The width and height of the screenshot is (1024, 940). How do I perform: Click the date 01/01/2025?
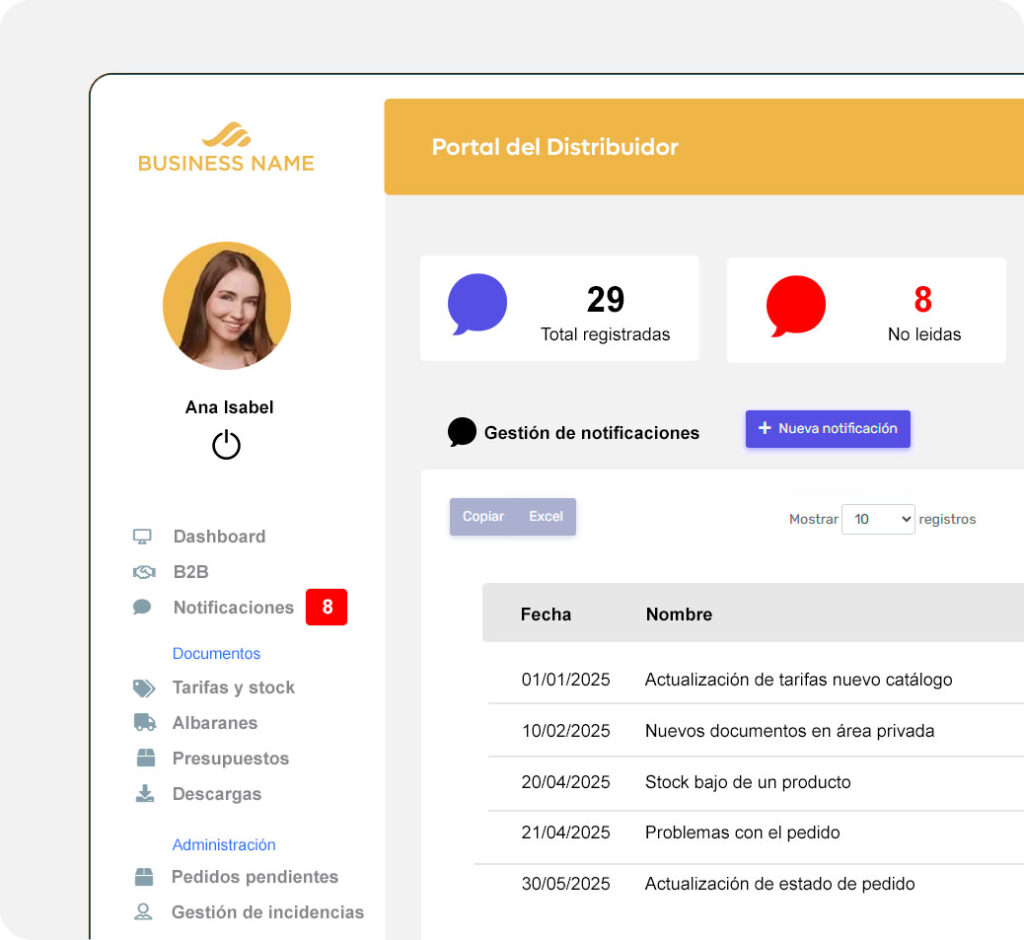pos(566,679)
